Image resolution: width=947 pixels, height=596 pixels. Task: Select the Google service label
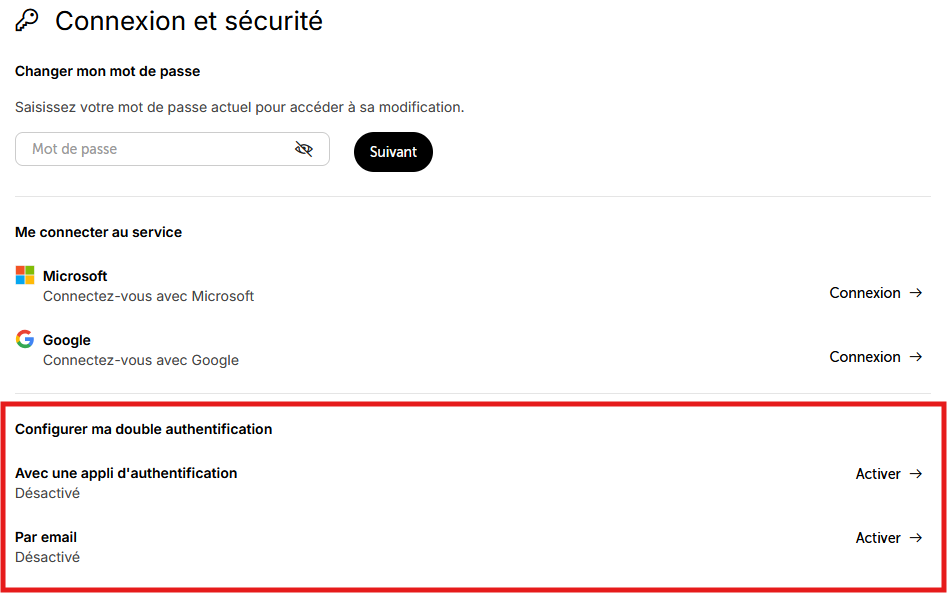pyautogui.click(x=66, y=340)
